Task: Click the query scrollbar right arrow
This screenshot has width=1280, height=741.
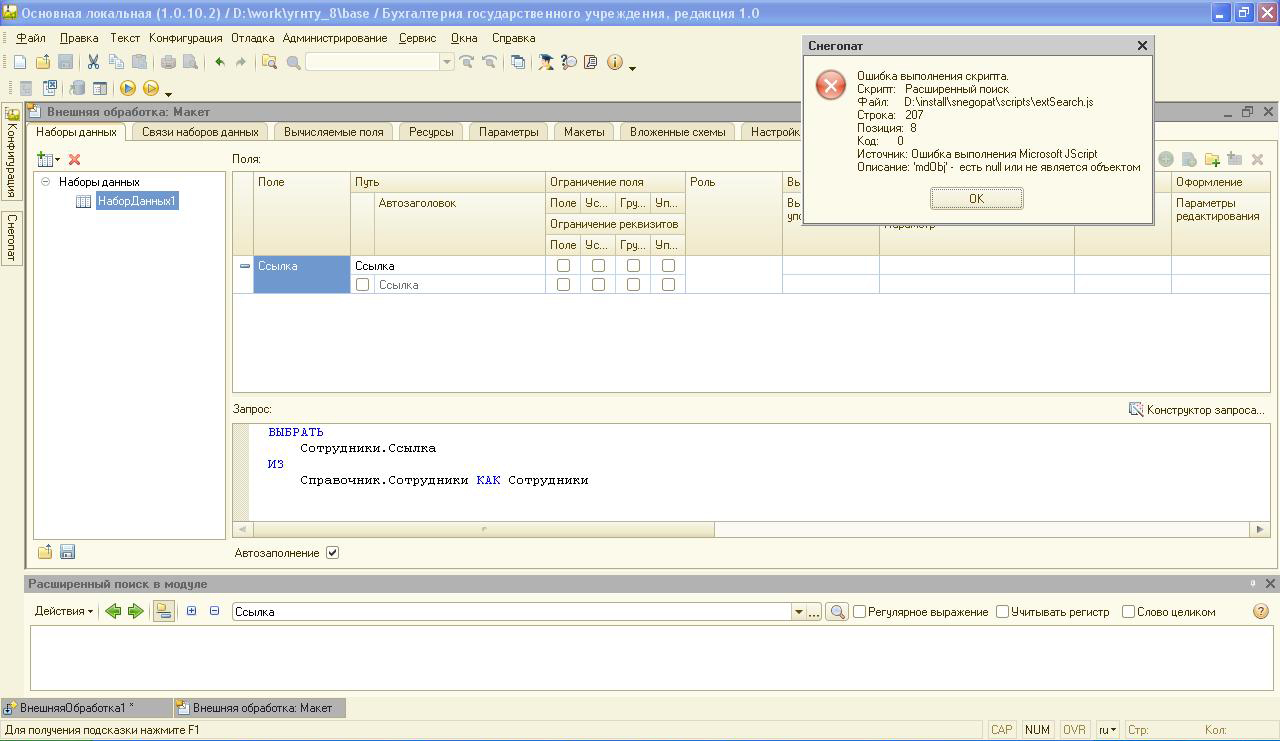Action: (x=1260, y=529)
